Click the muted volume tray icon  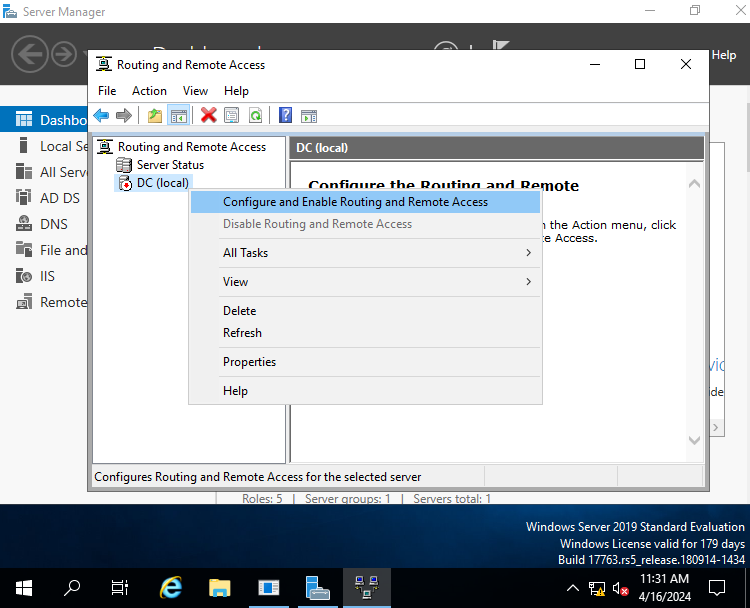point(620,589)
